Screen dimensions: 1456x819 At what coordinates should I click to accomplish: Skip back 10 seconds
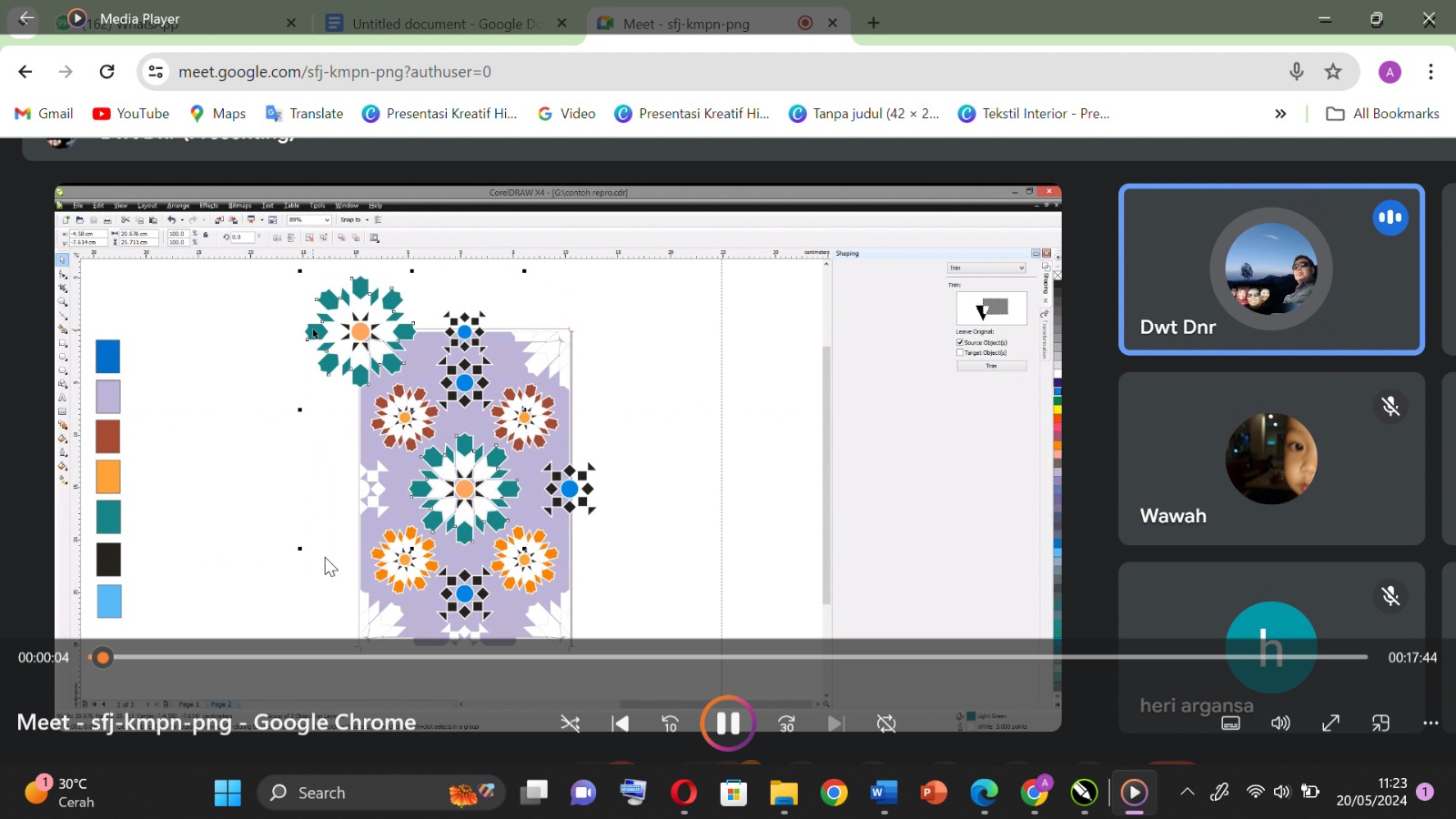tap(671, 723)
